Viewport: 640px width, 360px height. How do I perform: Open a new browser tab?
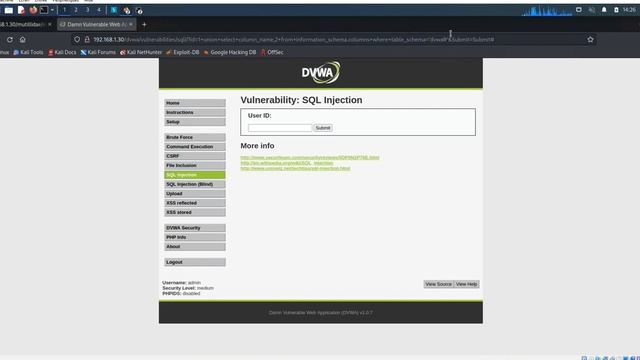[x=144, y=24]
